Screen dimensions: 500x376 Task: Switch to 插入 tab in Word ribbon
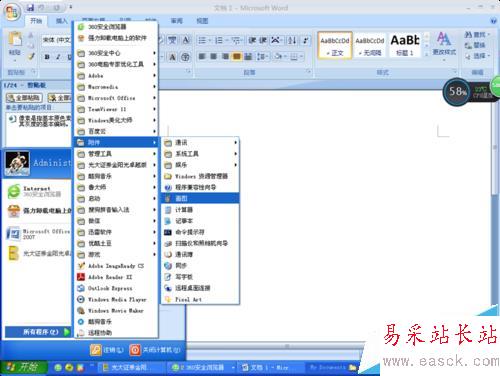point(61,21)
